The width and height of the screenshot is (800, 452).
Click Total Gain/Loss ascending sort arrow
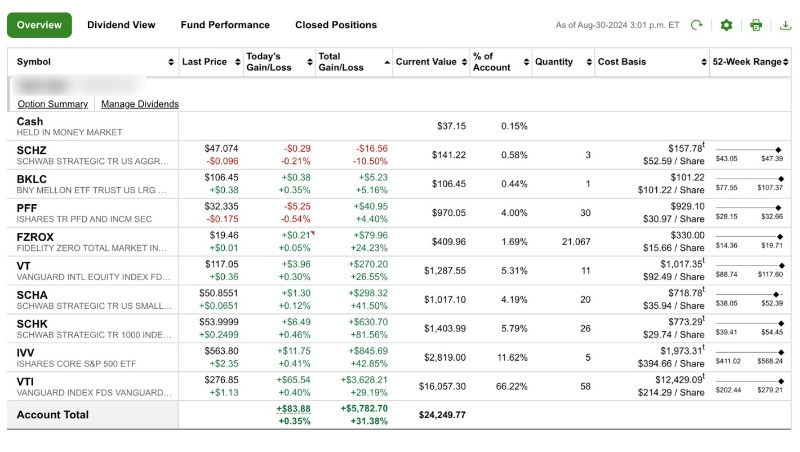pyautogui.click(x=387, y=62)
